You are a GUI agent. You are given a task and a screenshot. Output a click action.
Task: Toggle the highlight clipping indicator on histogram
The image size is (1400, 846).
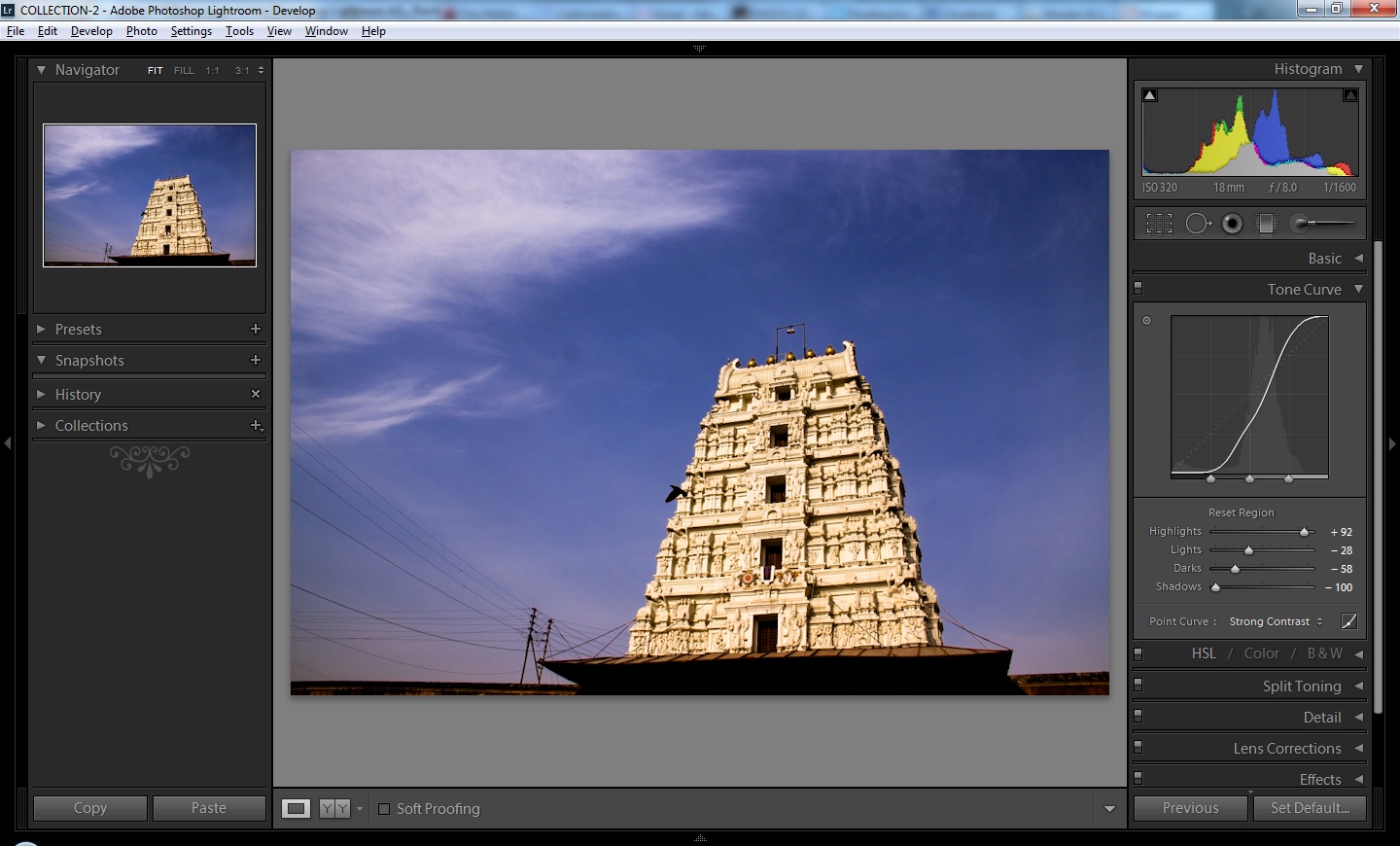[1350, 94]
